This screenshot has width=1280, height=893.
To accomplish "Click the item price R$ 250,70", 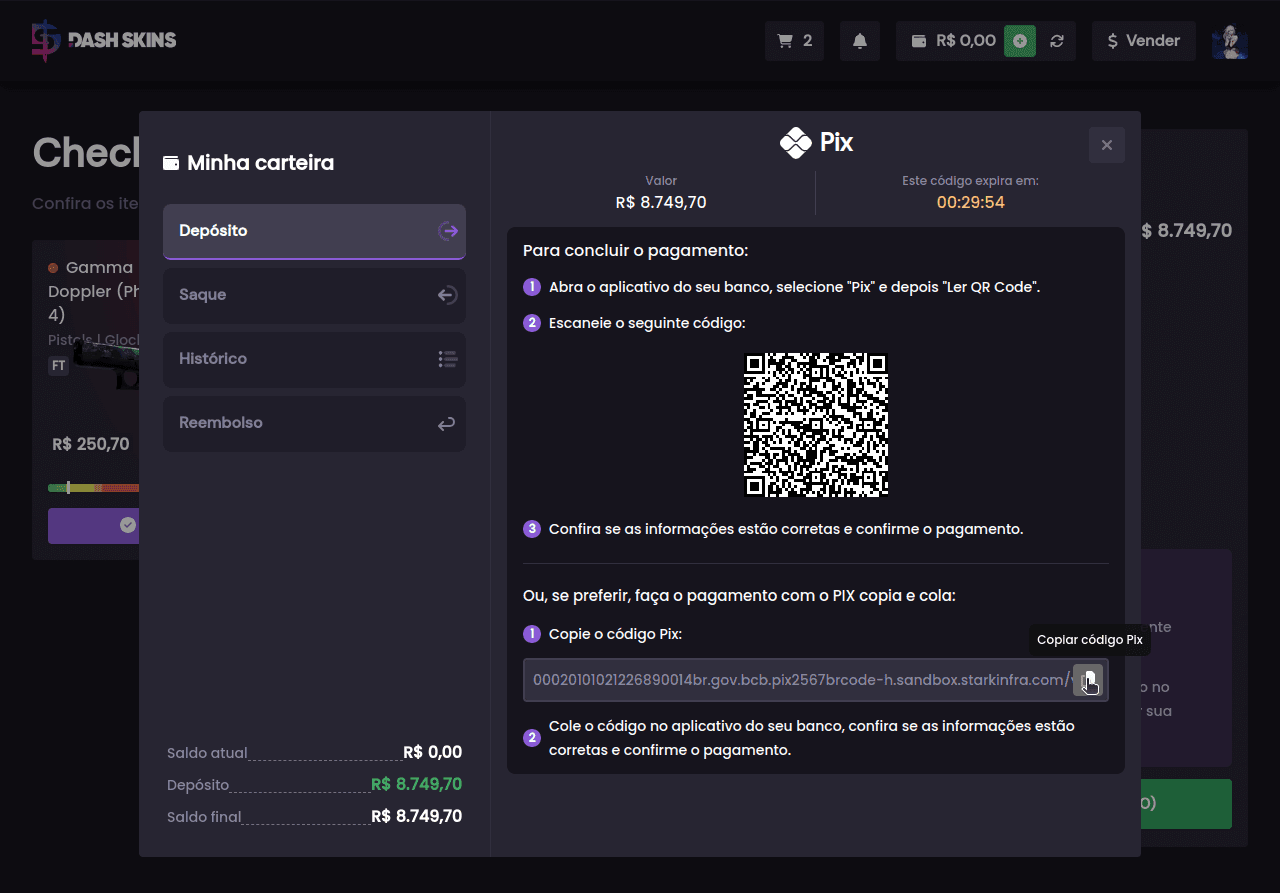I will tap(91, 444).
